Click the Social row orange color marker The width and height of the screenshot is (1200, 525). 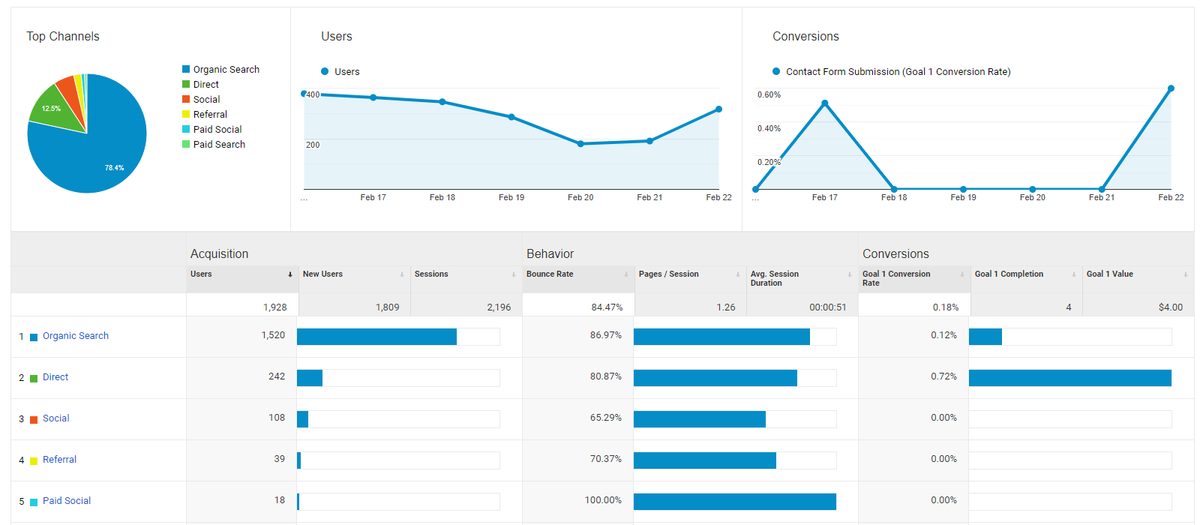33,419
